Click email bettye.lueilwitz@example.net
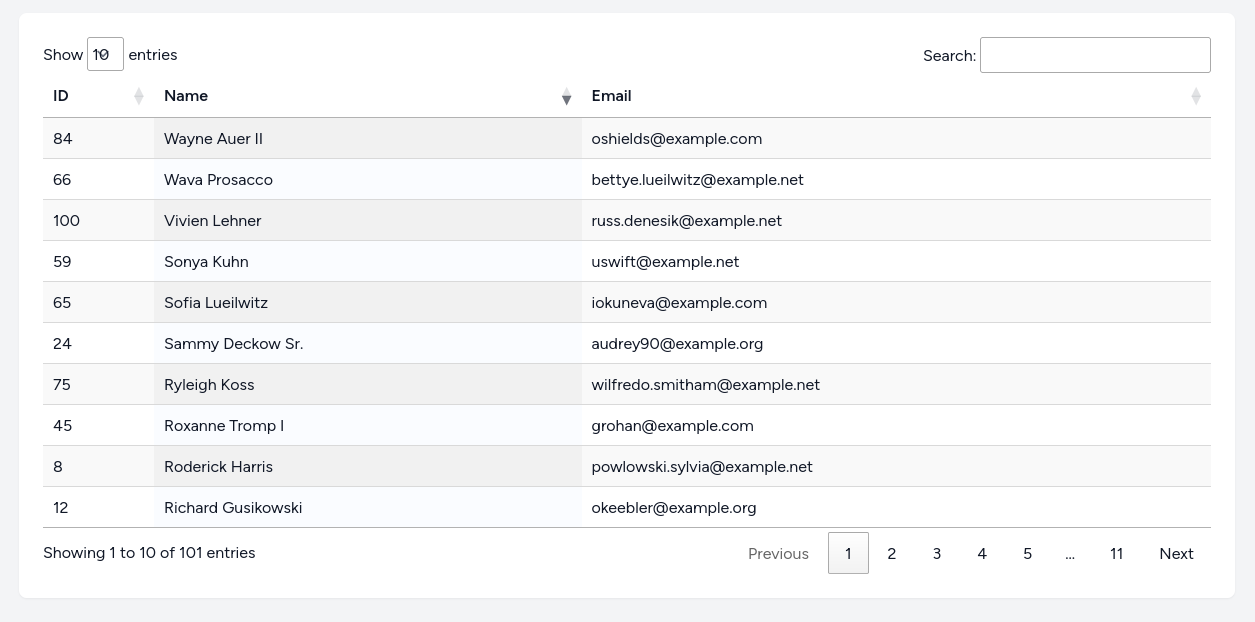Screen dimensions: 1255x622 point(697,179)
